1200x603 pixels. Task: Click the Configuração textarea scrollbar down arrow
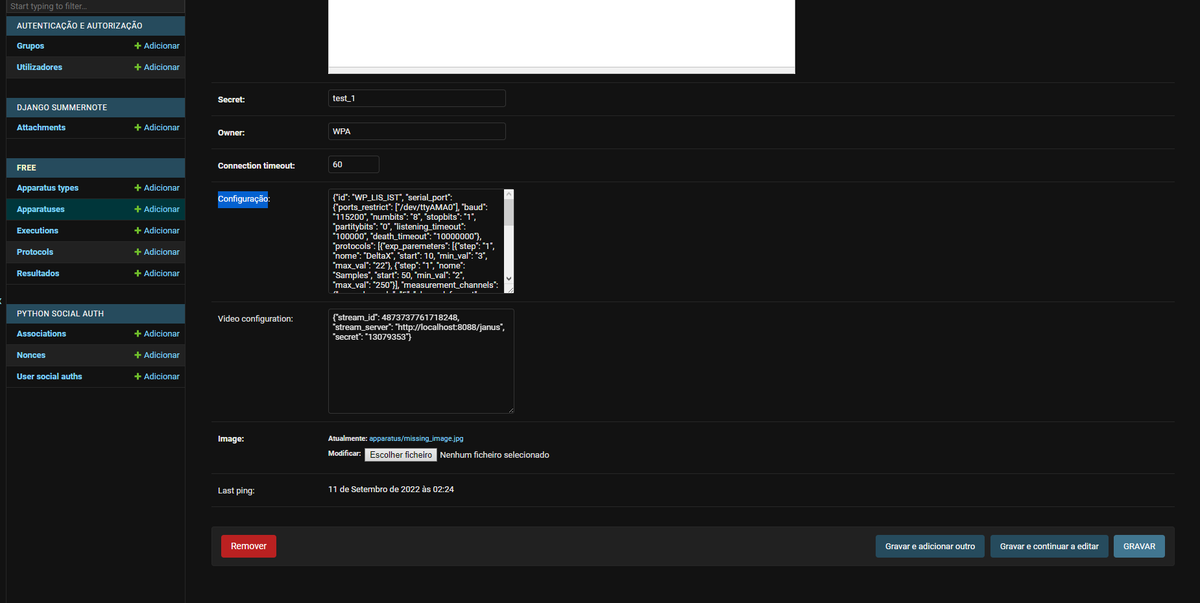508,278
